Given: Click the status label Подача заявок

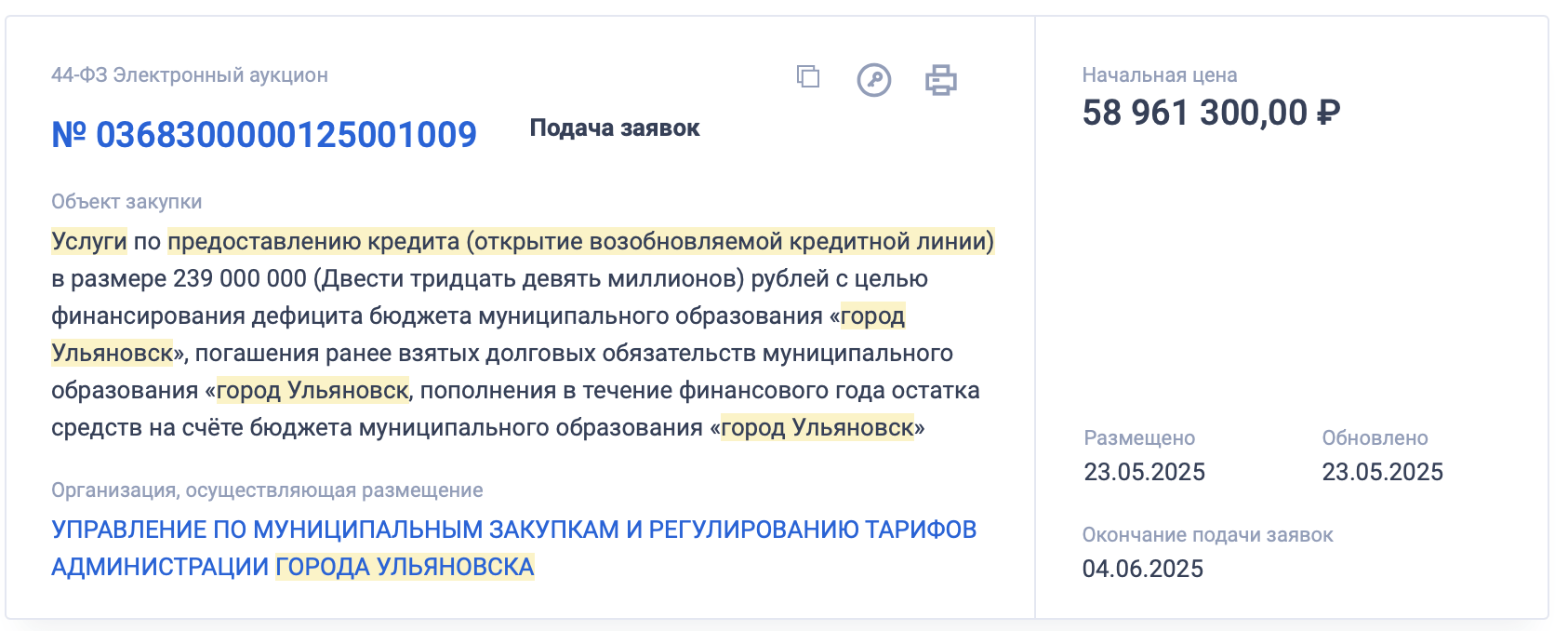Looking at the screenshot, I should tap(615, 128).
